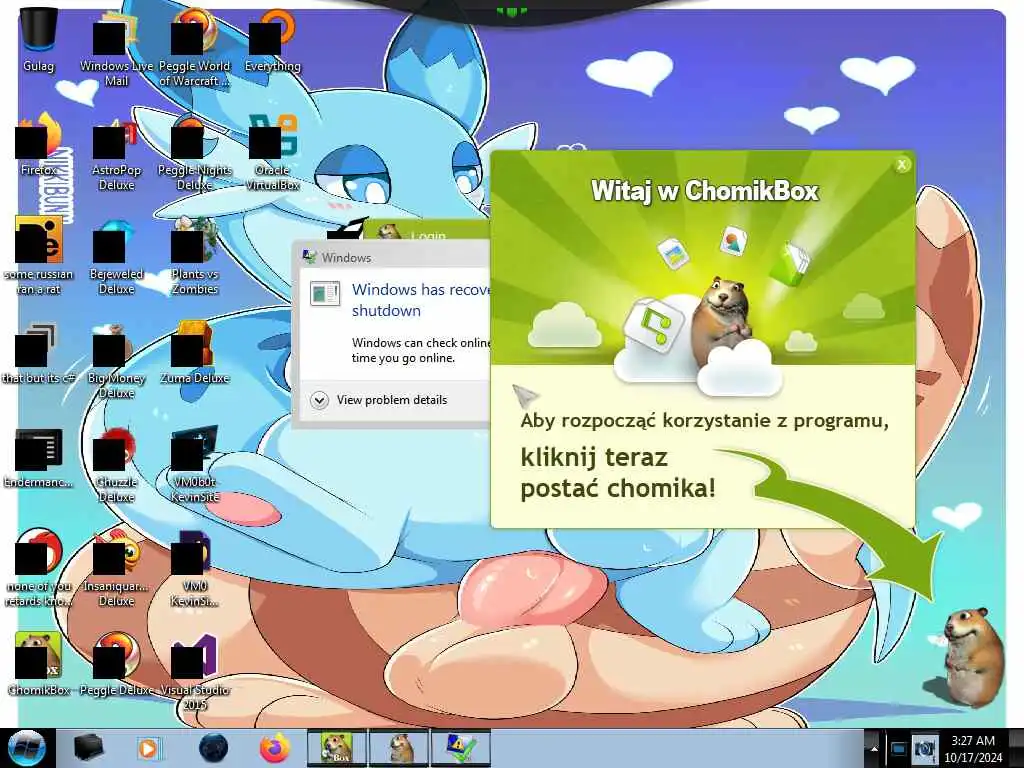This screenshot has width=1024, height=768.
Task: Switch to Windows problem report taskbar button
Action: (x=460, y=748)
